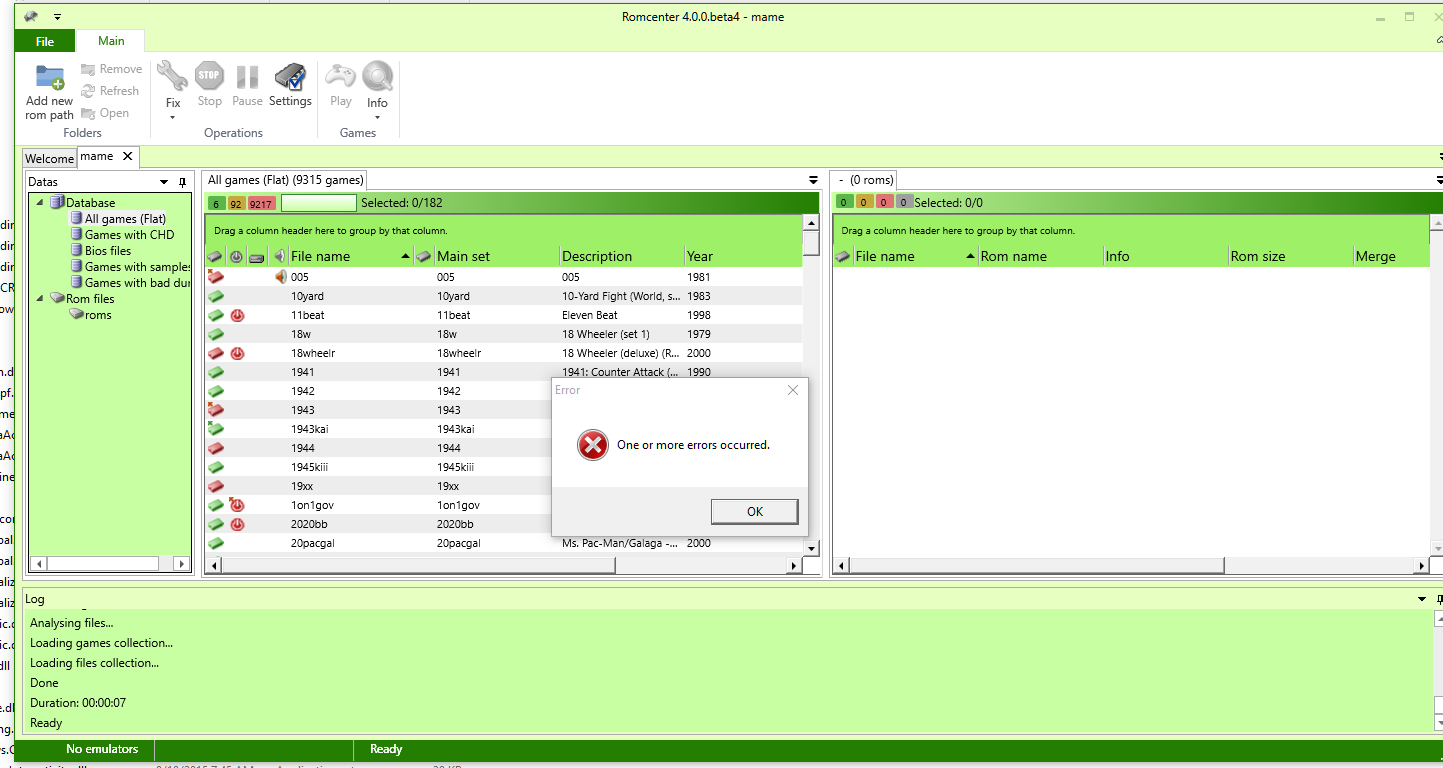Viewport: 1443px width, 768px height.
Task: Switch to the Welcome tab
Action: pos(49,158)
